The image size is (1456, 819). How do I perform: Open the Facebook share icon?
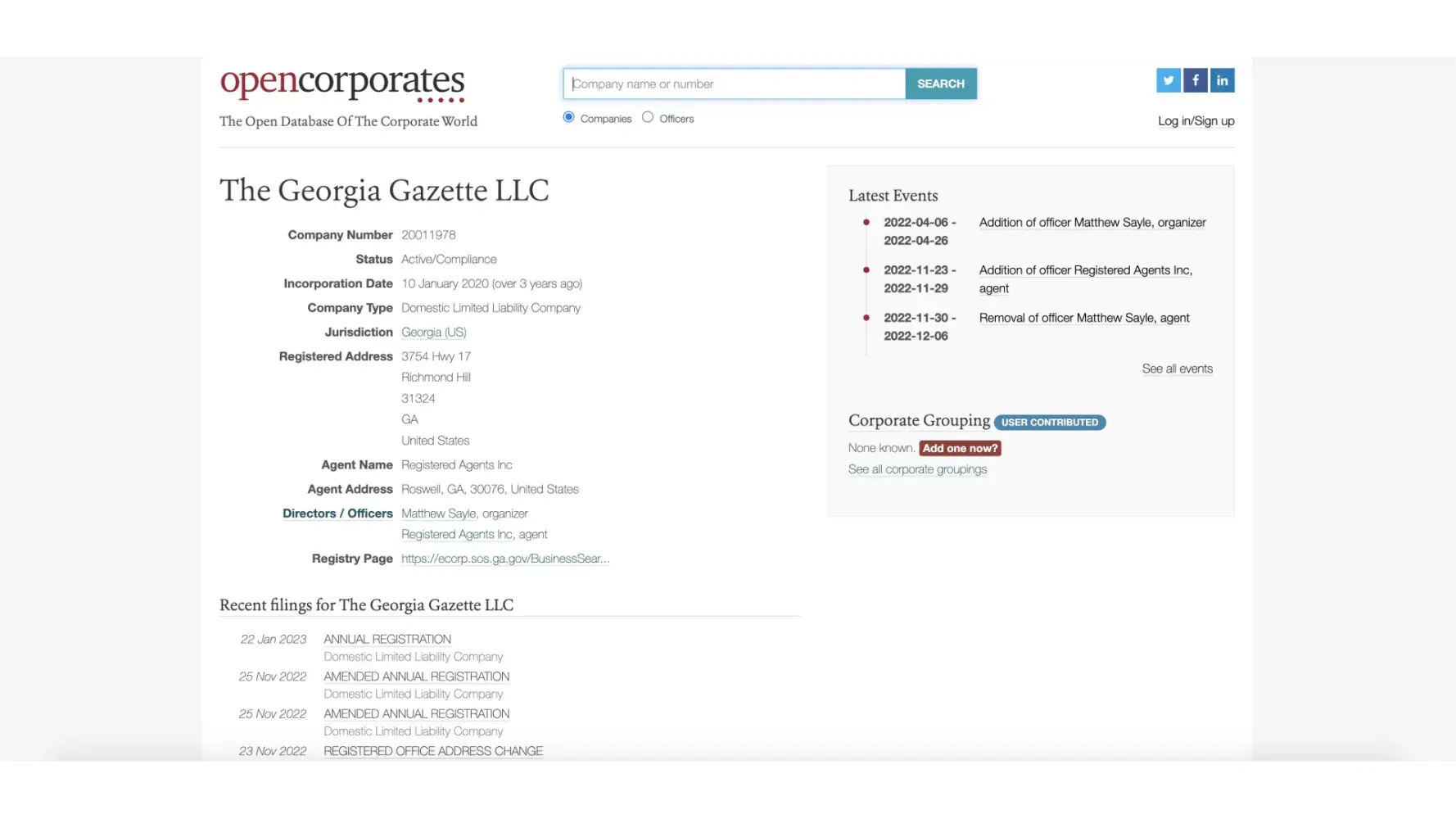tap(1195, 80)
